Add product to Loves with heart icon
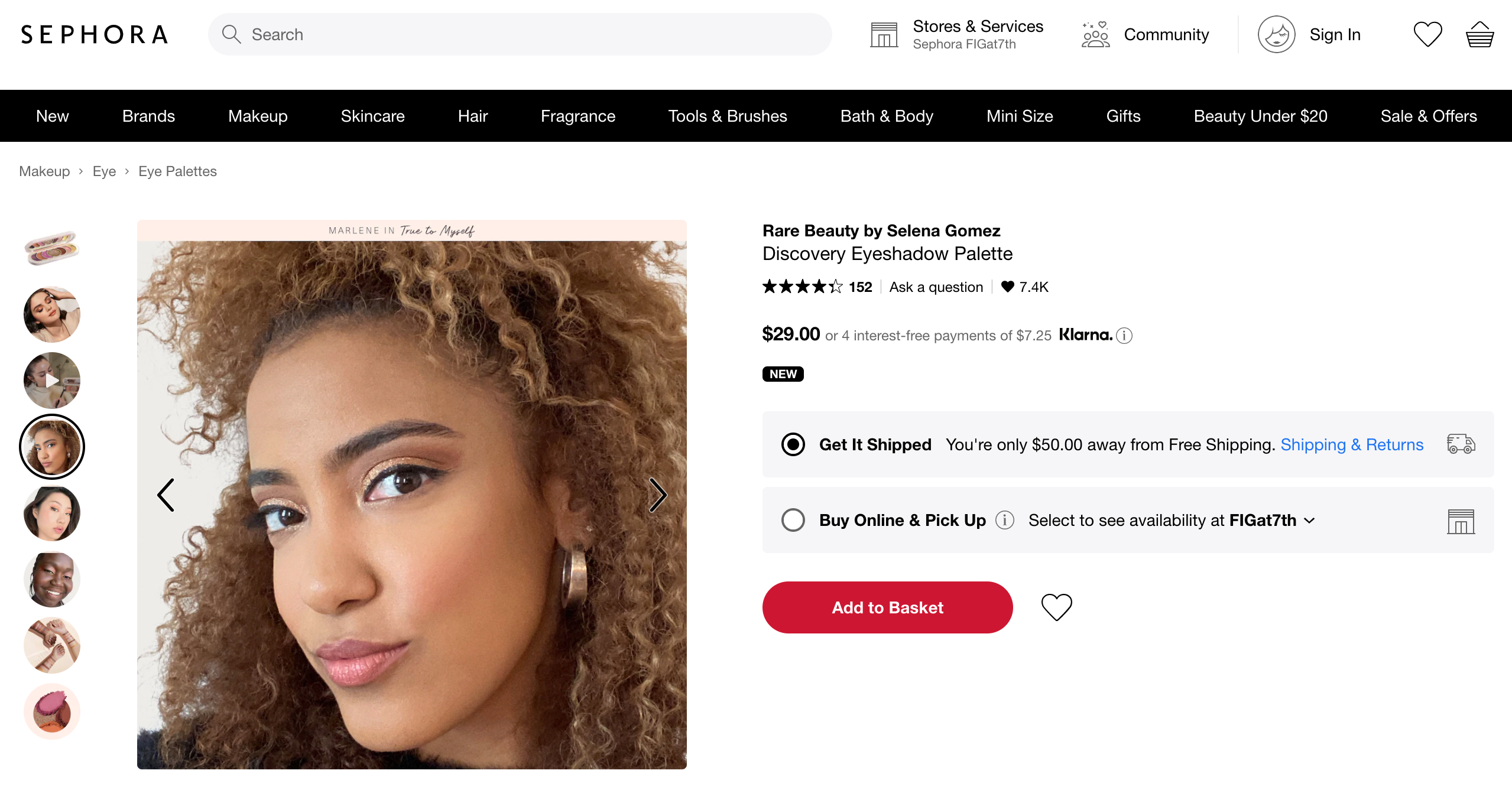The width and height of the screenshot is (1512, 806). coord(1056,607)
